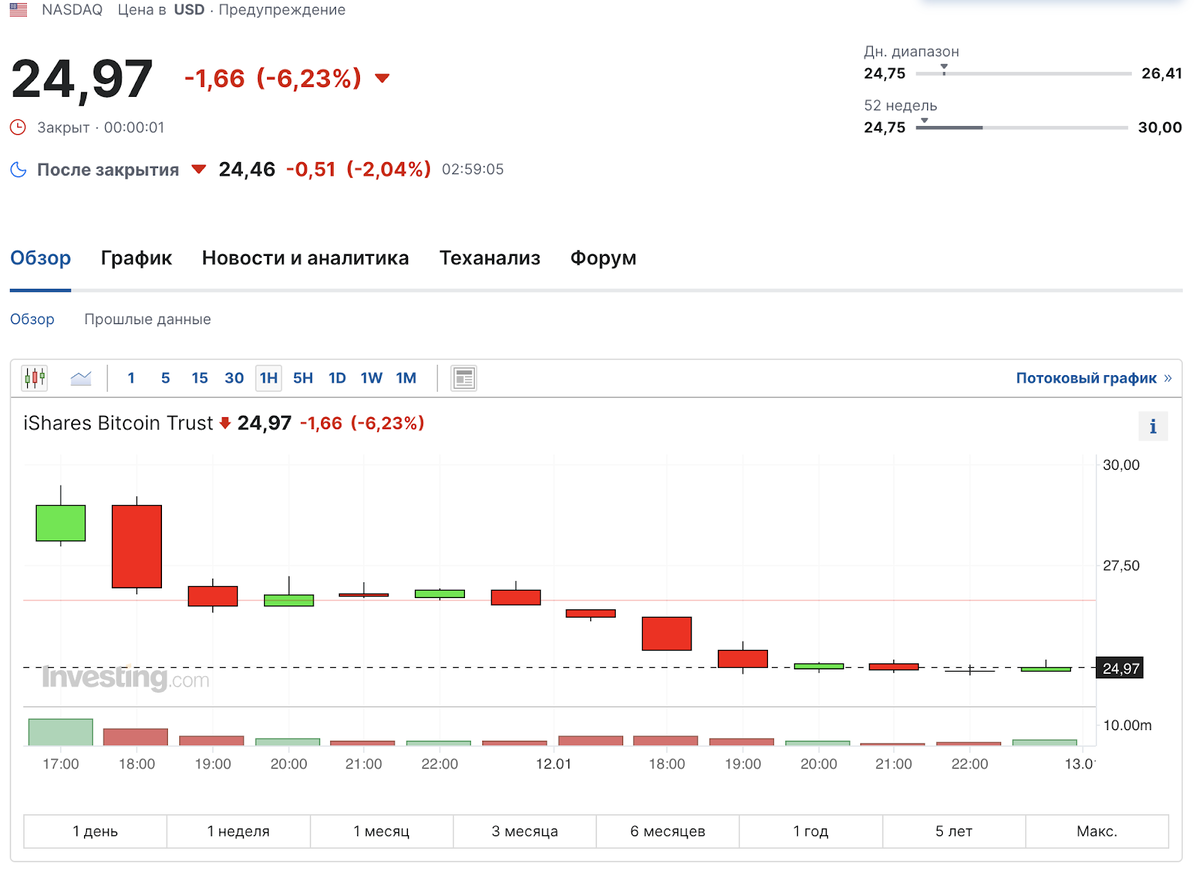
Task: Select the 1M chart interval
Action: (x=406, y=378)
